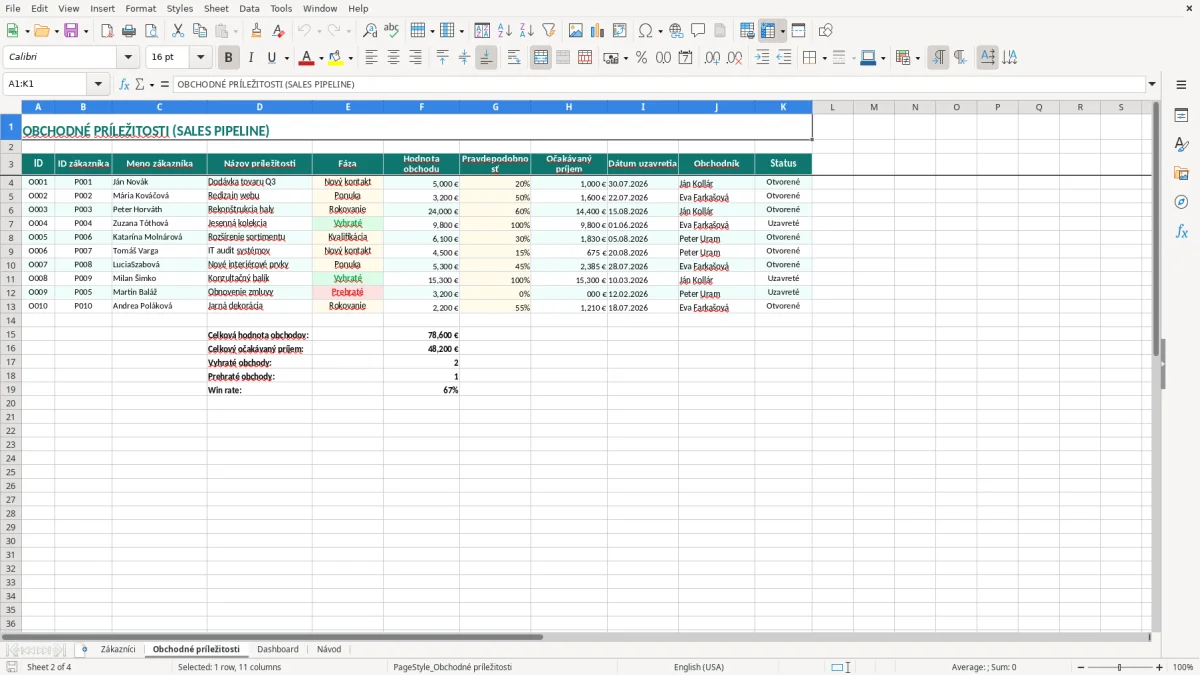The image size is (1200, 675).
Task: Open the Data menu
Action: point(249,8)
